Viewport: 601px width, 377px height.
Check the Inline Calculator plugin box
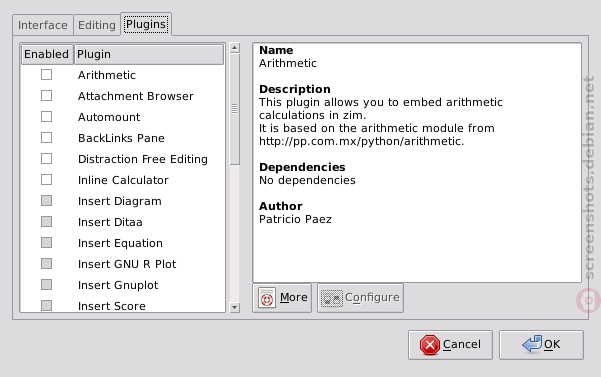[46, 180]
